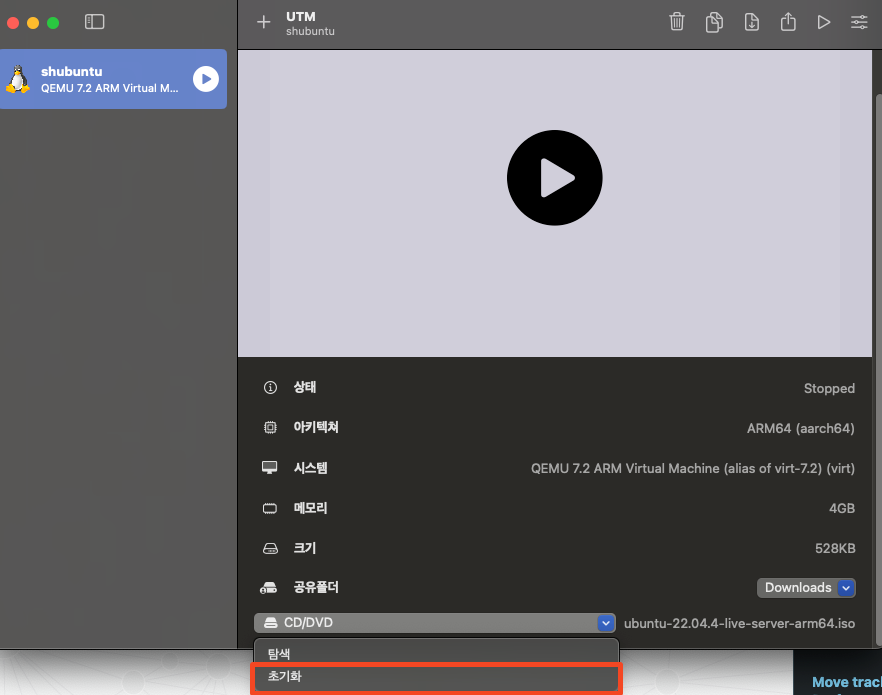882x695 pixels.
Task: Click the disk size icon beside 크기
Action: pyautogui.click(x=270, y=548)
